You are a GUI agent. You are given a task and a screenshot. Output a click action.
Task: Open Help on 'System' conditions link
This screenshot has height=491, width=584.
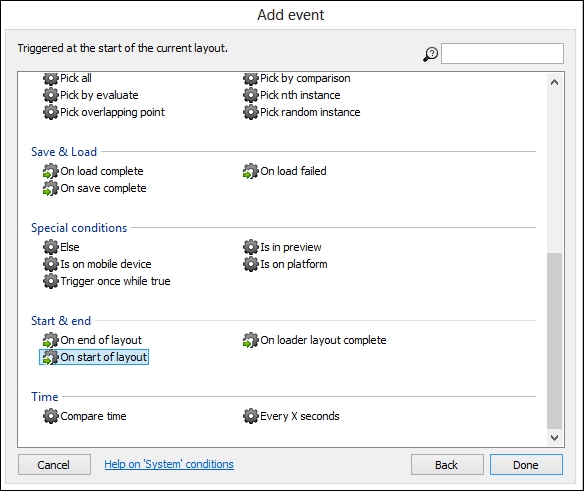(x=169, y=464)
